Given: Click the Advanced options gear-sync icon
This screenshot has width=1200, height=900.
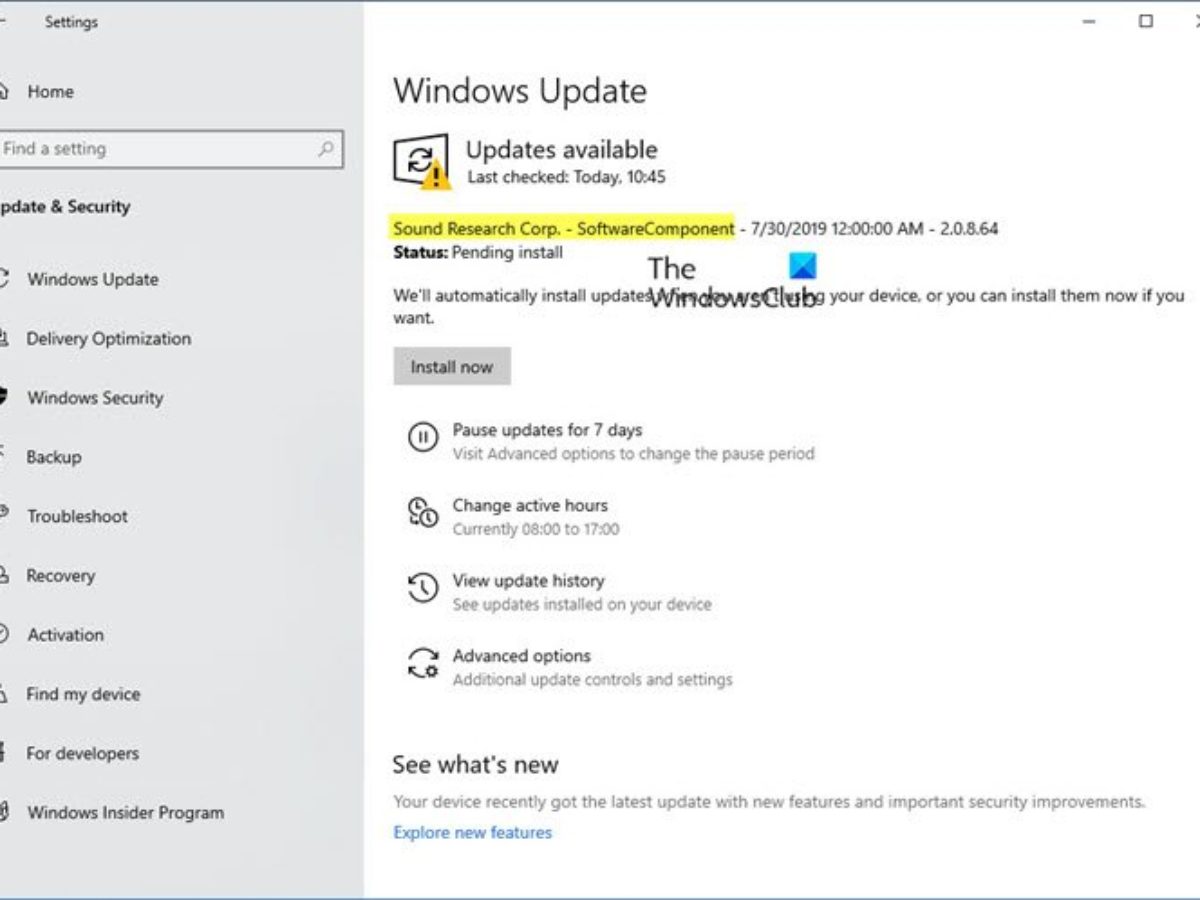Looking at the screenshot, I should [423, 662].
